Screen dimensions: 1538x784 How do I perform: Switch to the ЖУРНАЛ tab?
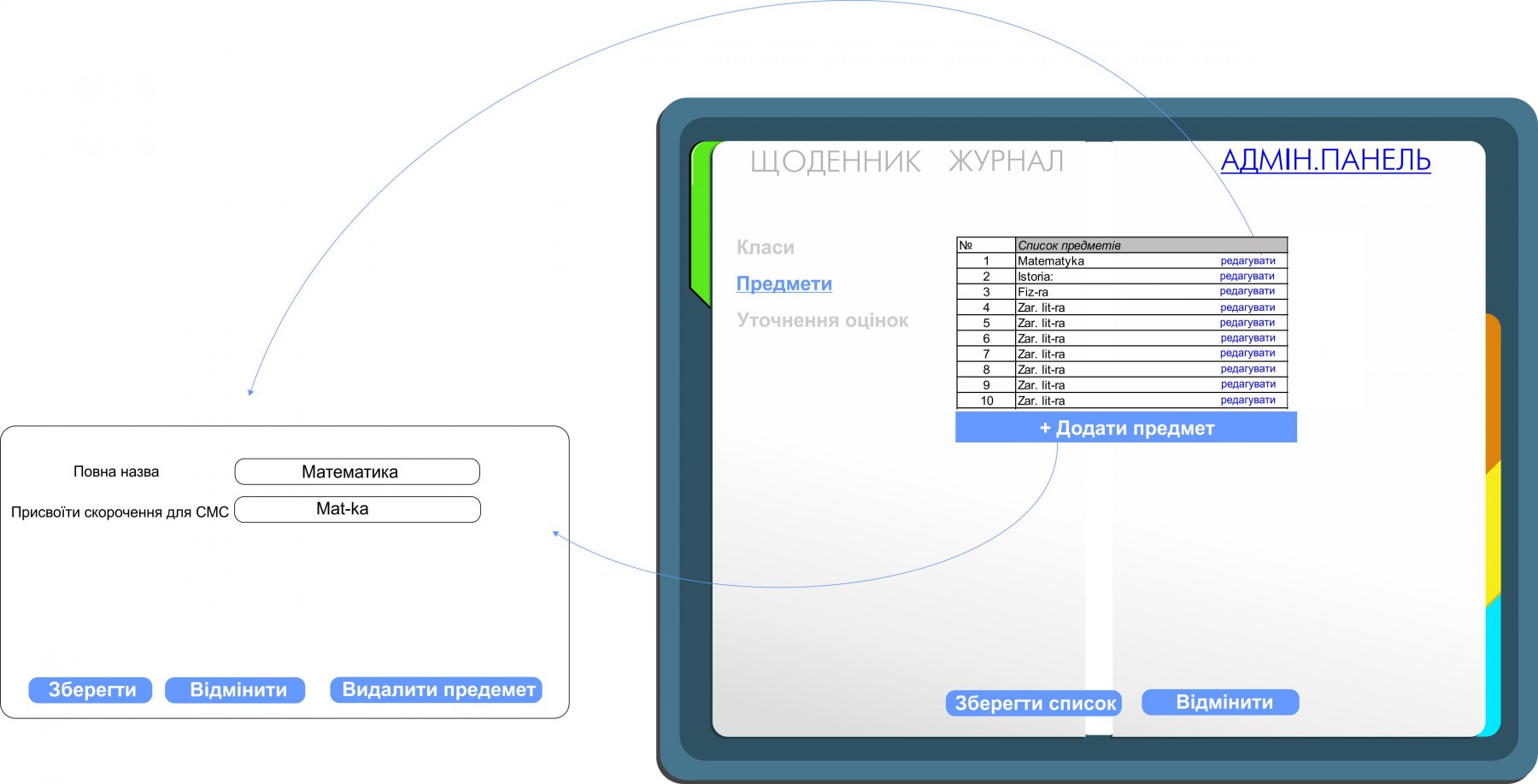1006,161
